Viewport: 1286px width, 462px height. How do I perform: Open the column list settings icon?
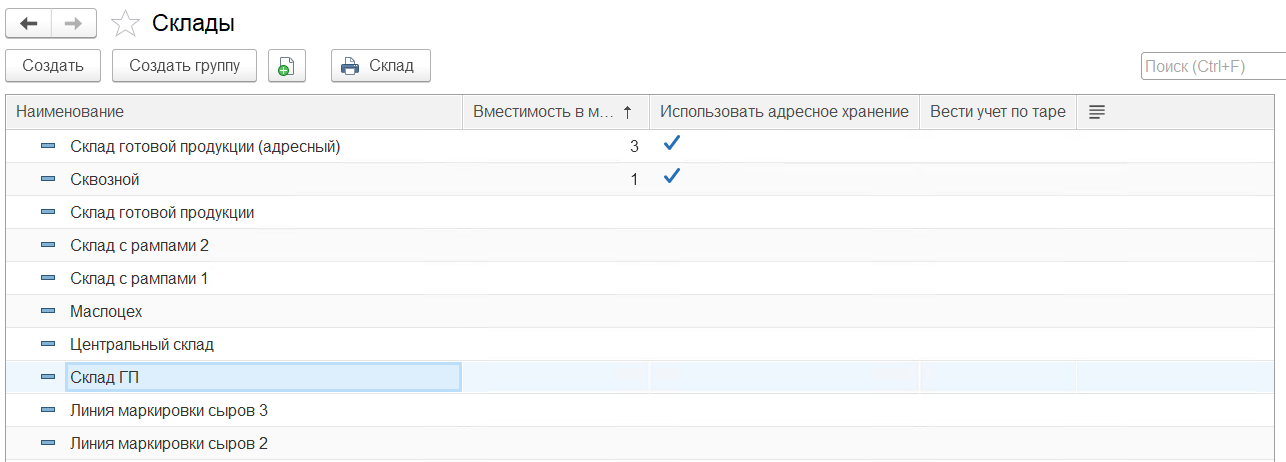pyautogui.click(x=1096, y=112)
